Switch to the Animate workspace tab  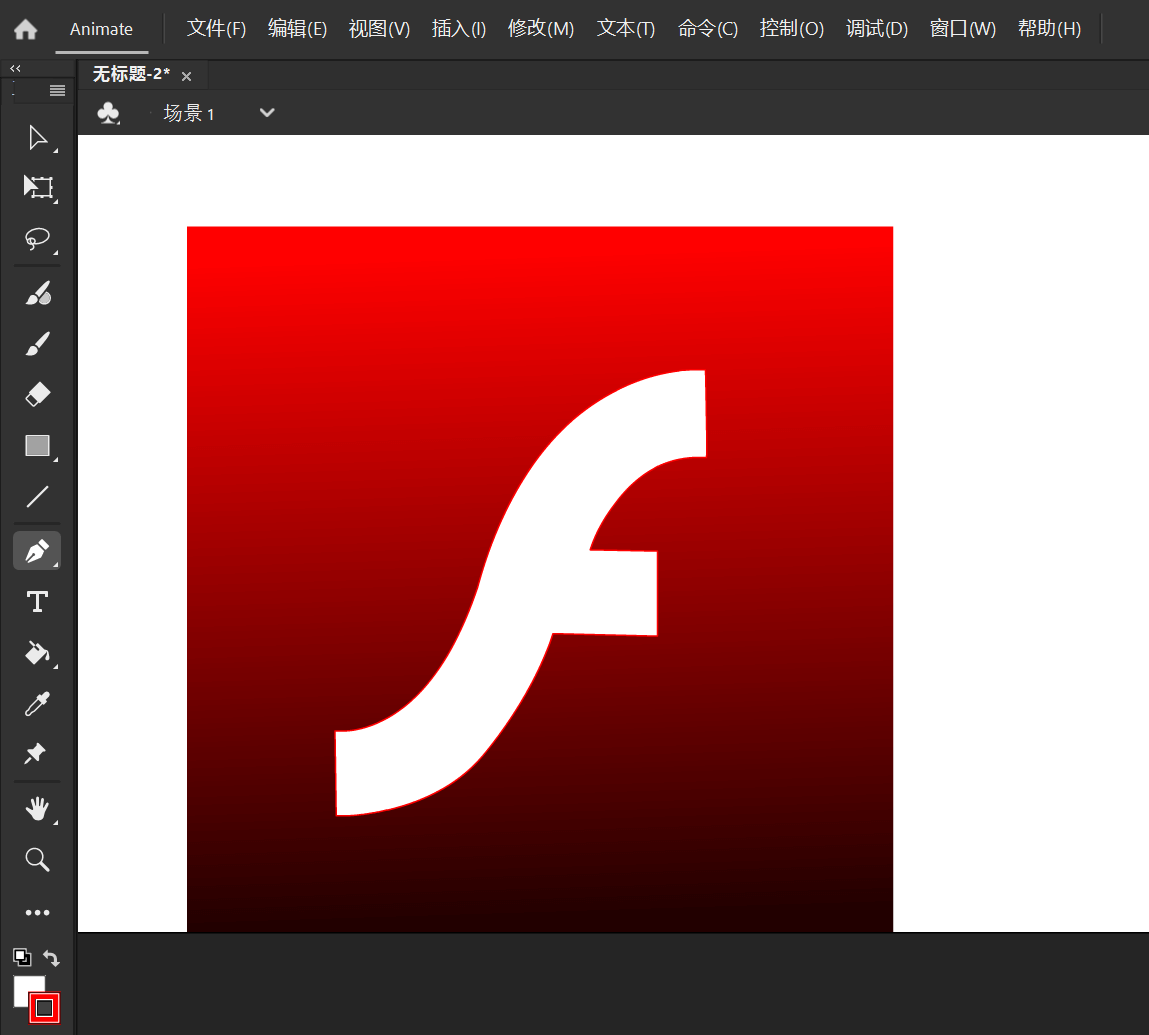101,29
